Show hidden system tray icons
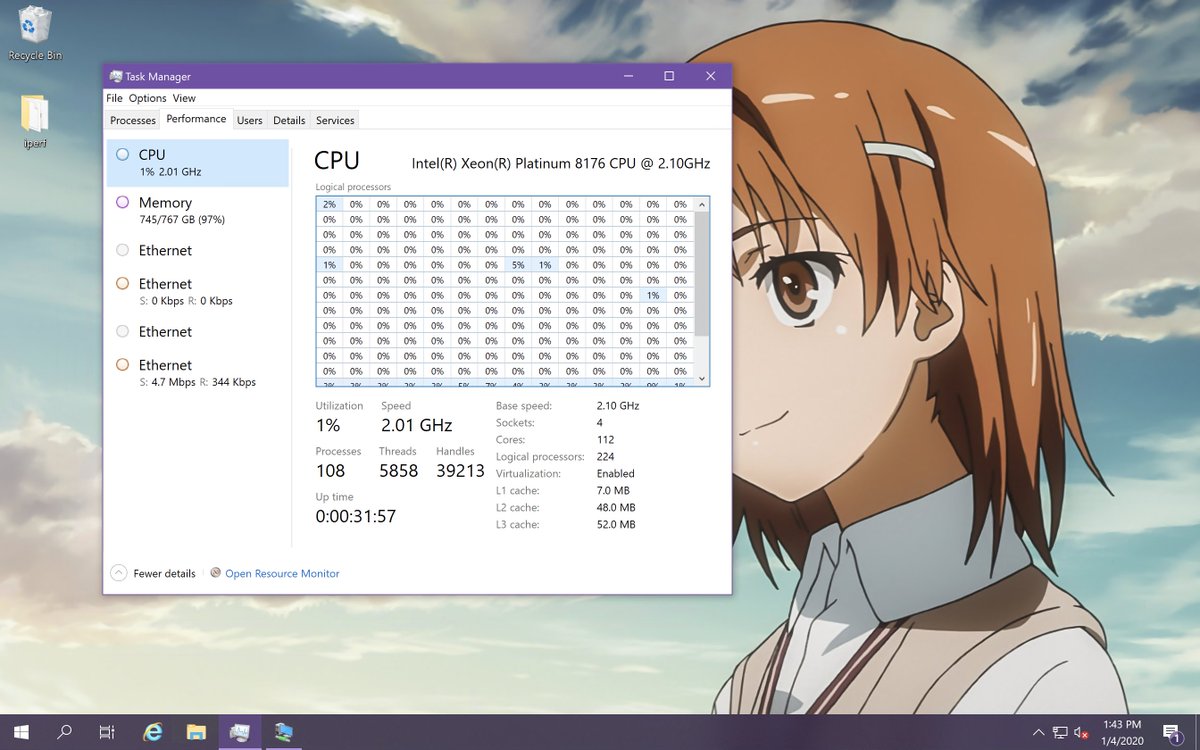 [x=1038, y=733]
